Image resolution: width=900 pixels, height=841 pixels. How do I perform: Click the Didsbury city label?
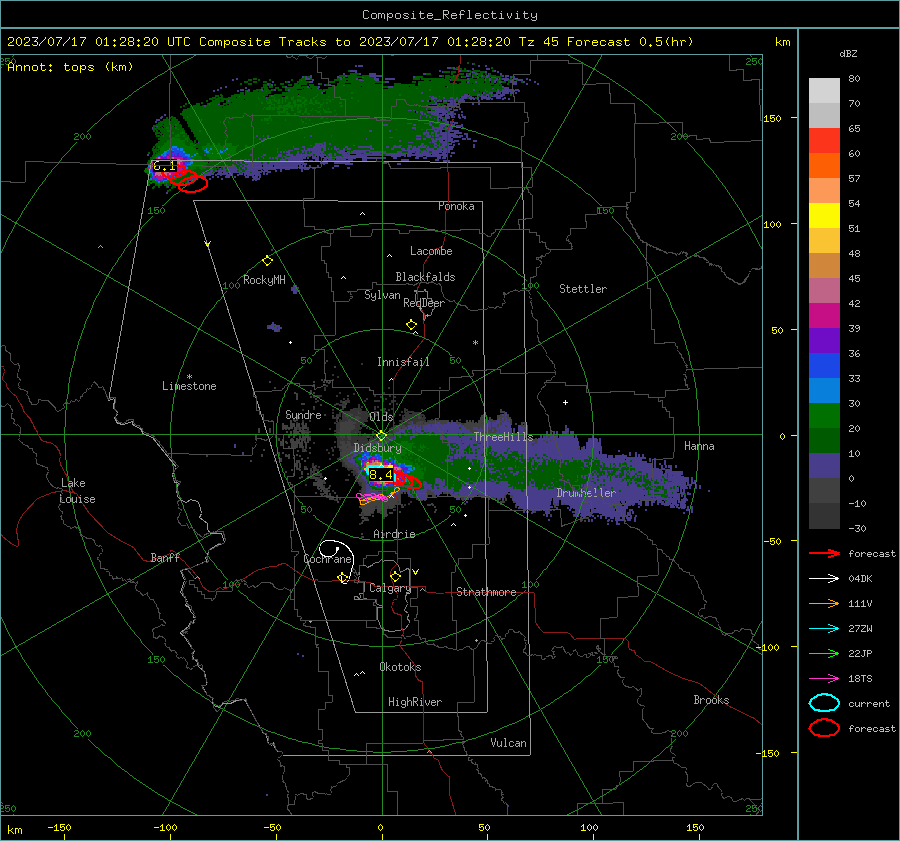tap(377, 448)
